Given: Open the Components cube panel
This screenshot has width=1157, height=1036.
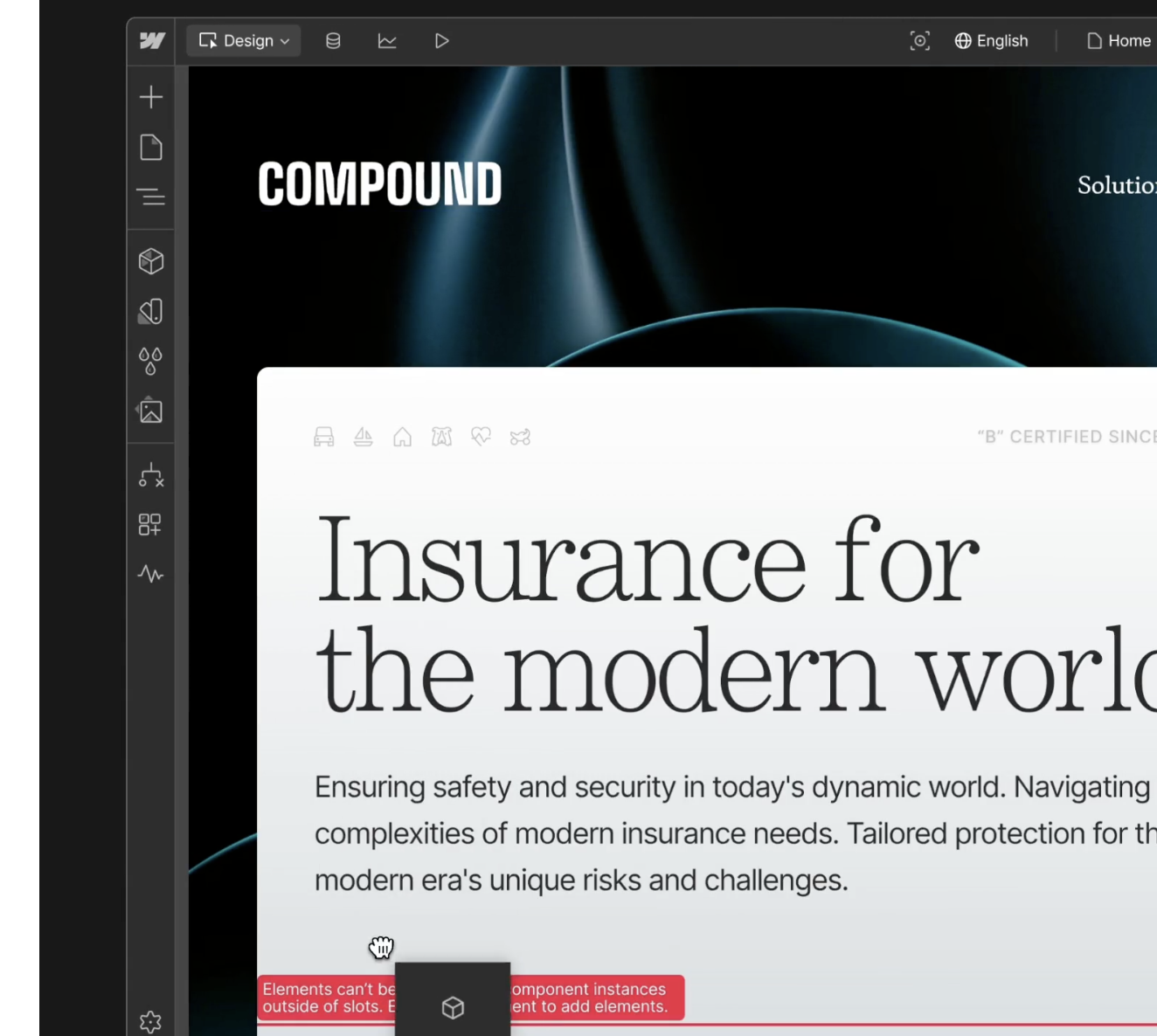Looking at the screenshot, I should [x=151, y=261].
